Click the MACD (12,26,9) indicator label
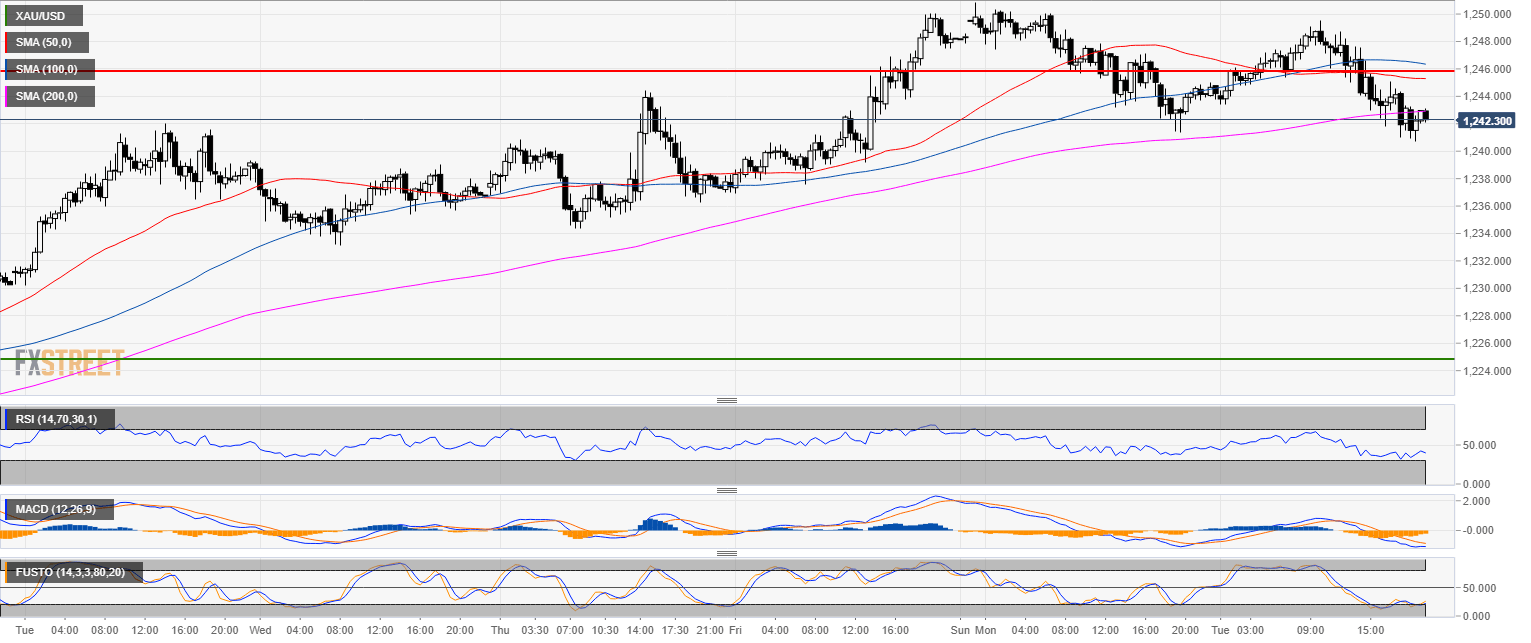Viewport: 1531px width, 643px height. (56, 510)
